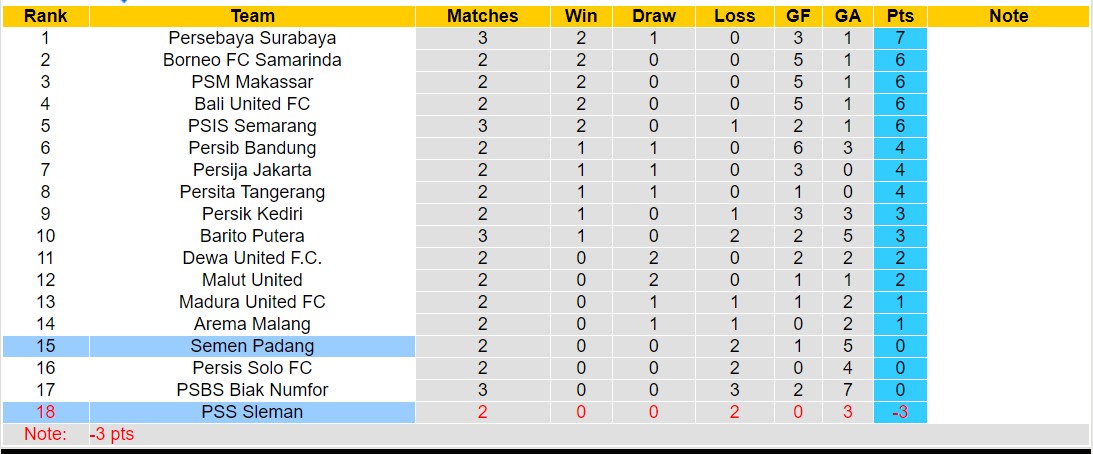The height and width of the screenshot is (454, 1093).
Task: Click the Pts column header
Action: [x=900, y=16]
